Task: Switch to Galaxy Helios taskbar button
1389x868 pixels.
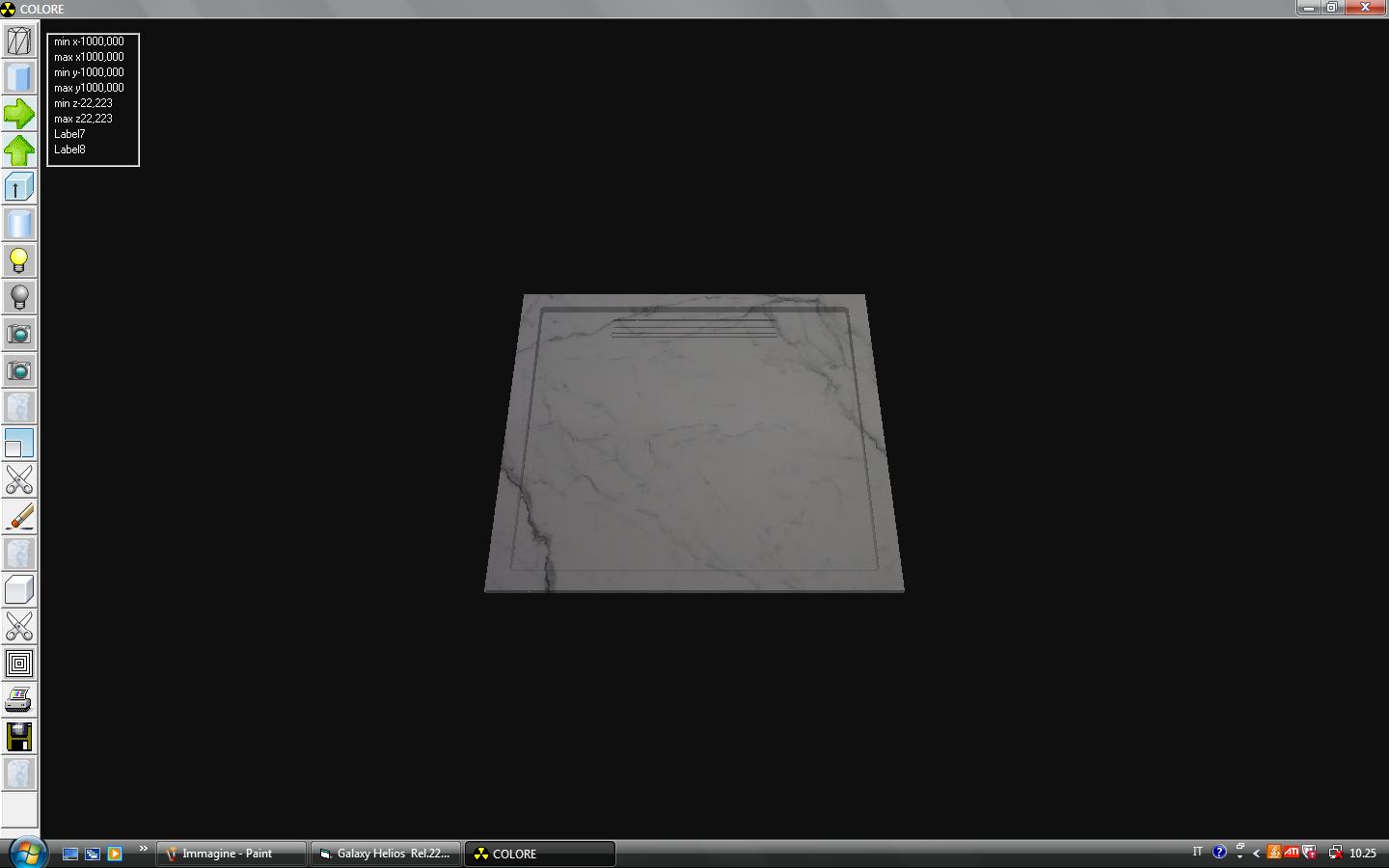Action: coord(386,854)
